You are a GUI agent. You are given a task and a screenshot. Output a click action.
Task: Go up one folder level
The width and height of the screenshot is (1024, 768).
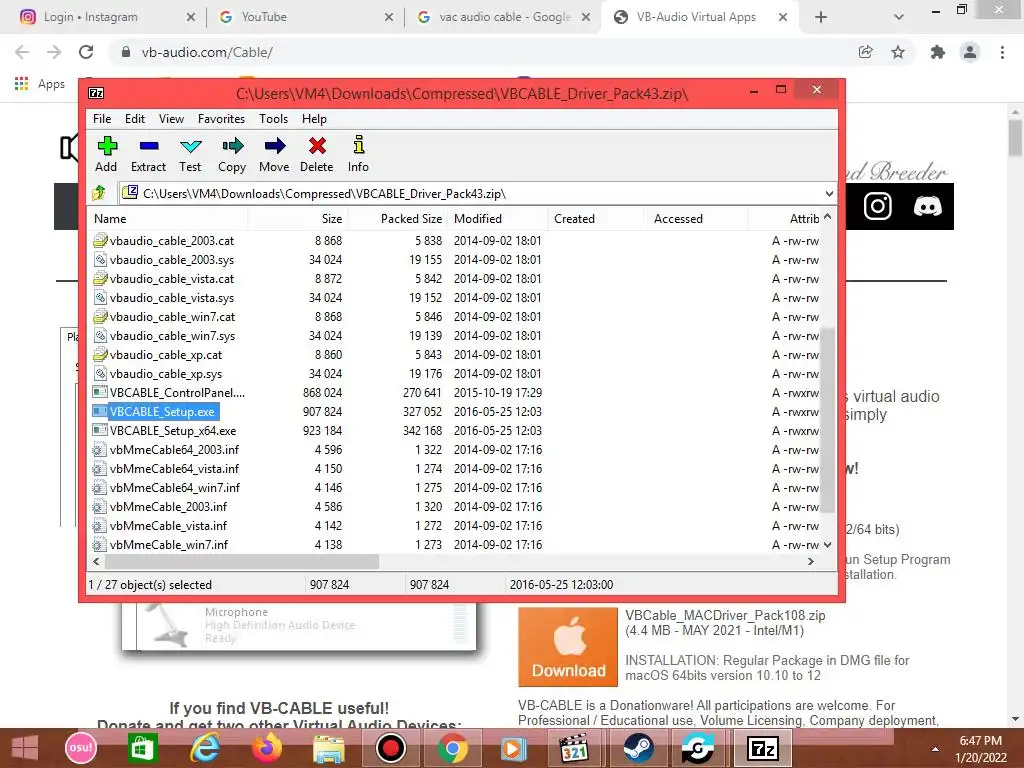point(99,193)
